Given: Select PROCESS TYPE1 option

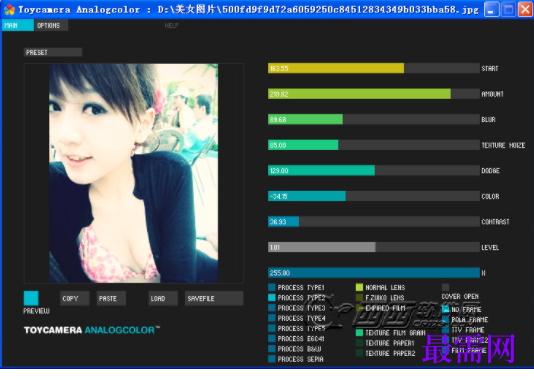Looking at the screenshot, I should (296, 287).
